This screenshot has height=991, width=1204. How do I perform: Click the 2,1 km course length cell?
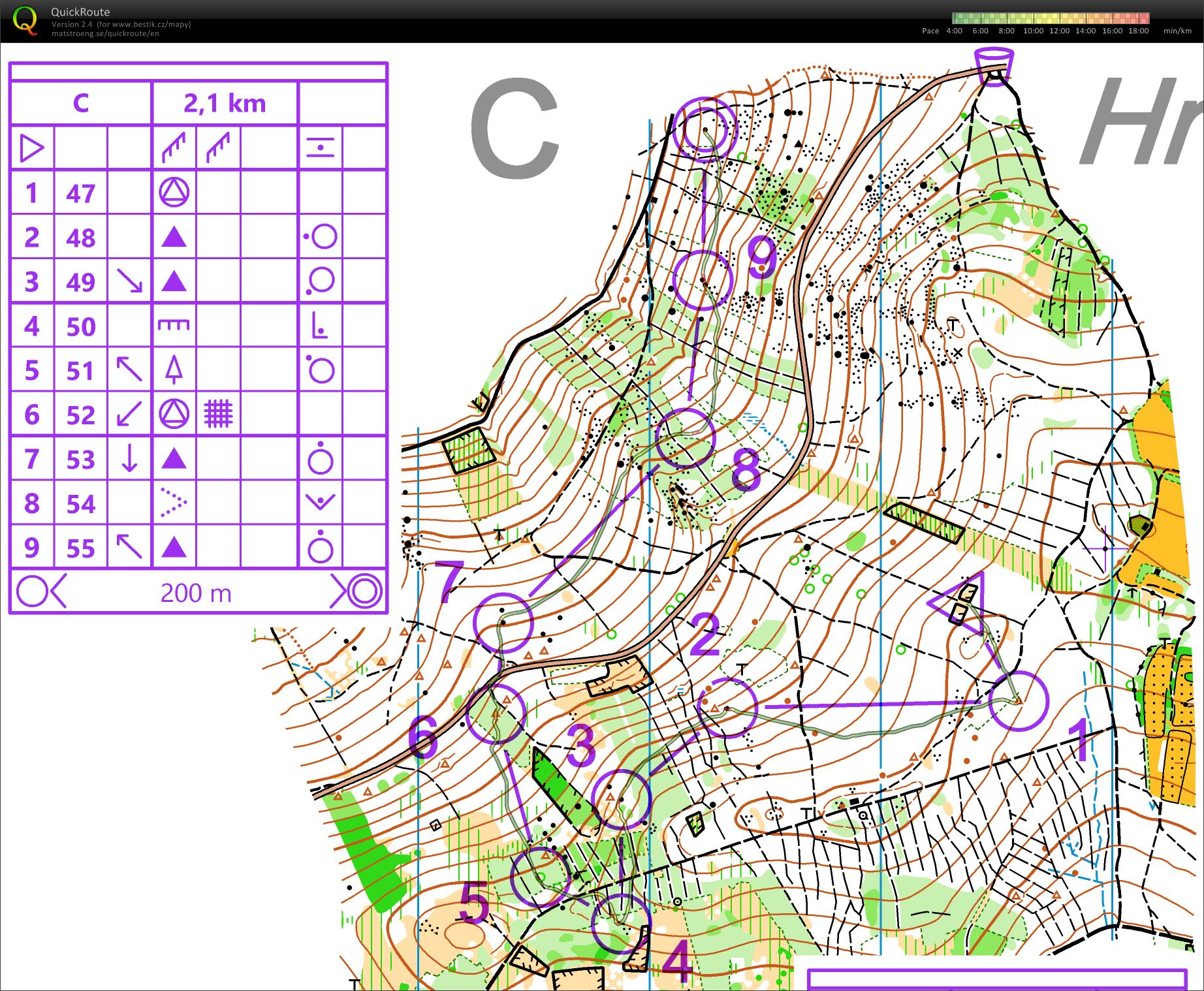point(225,101)
